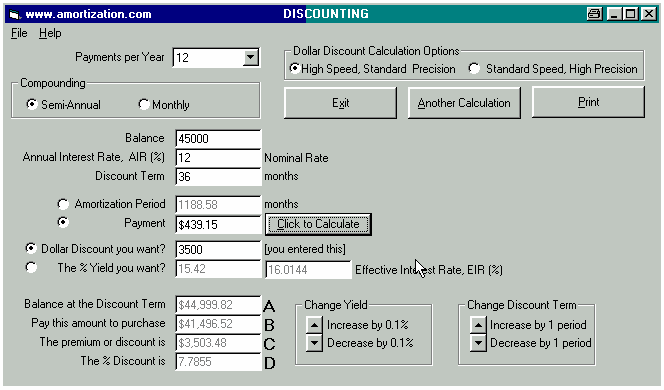This screenshot has height=390, width=664.
Task: Open the File menu
Action: click(19, 33)
